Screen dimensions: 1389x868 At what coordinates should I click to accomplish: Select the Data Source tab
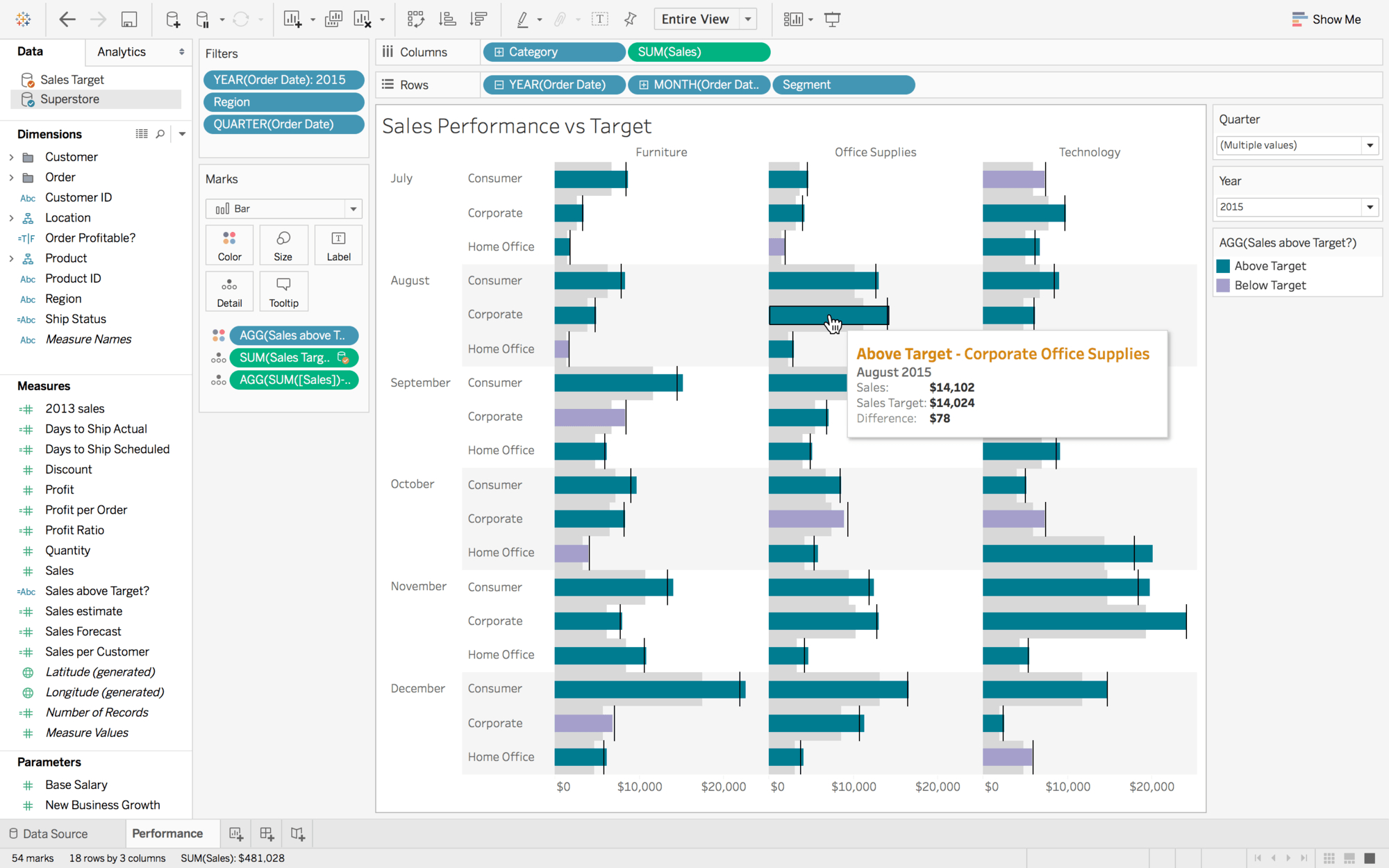point(54,833)
